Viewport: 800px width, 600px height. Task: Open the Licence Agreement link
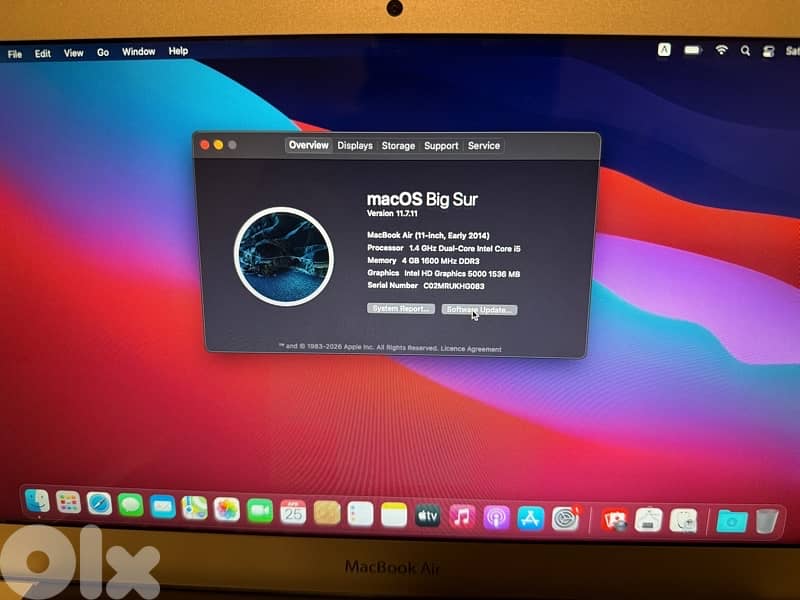point(471,349)
